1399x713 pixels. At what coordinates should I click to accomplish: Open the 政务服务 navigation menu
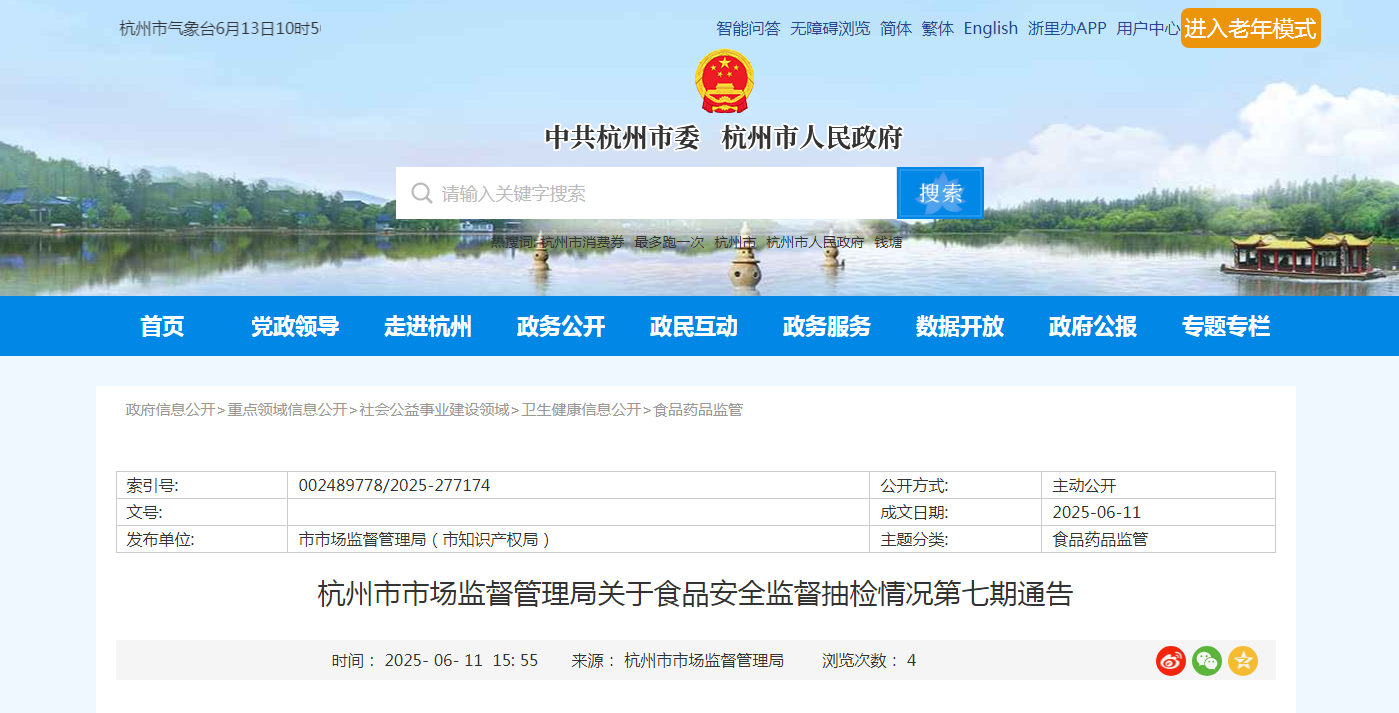pos(827,326)
